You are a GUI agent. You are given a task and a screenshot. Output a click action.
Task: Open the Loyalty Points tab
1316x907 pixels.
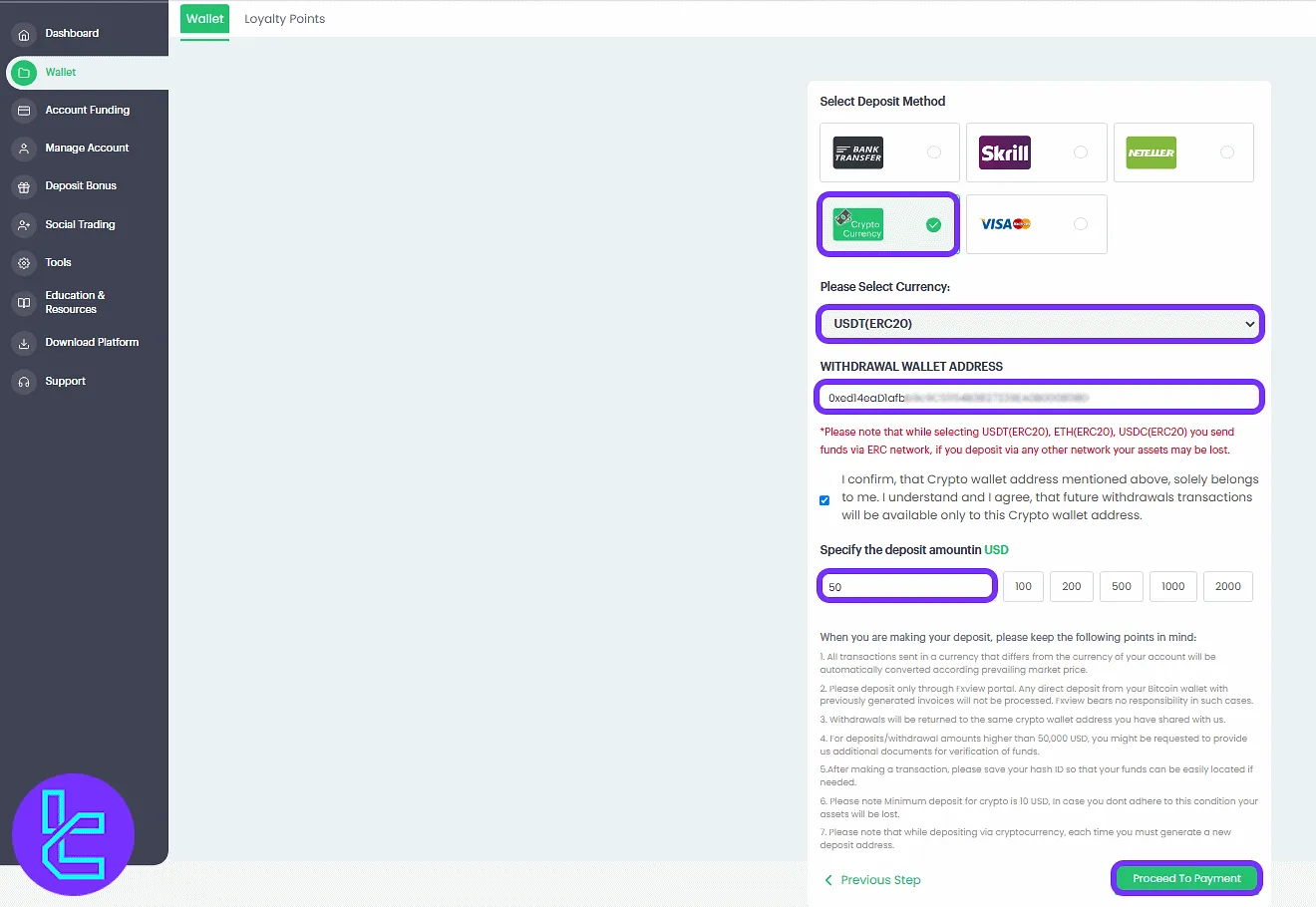tap(285, 19)
